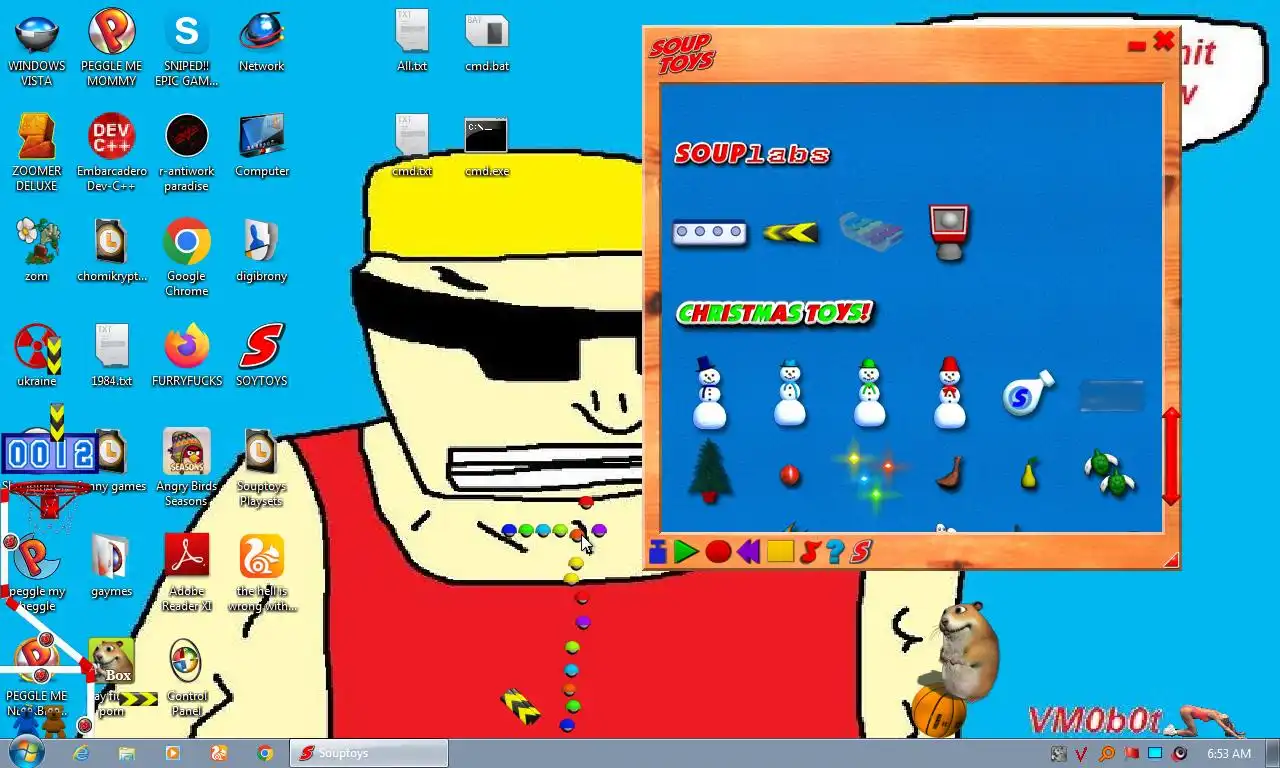Select the cmd.txt file on the desktop
Viewport: 1280px width, 768px height.
pyautogui.click(x=412, y=147)
